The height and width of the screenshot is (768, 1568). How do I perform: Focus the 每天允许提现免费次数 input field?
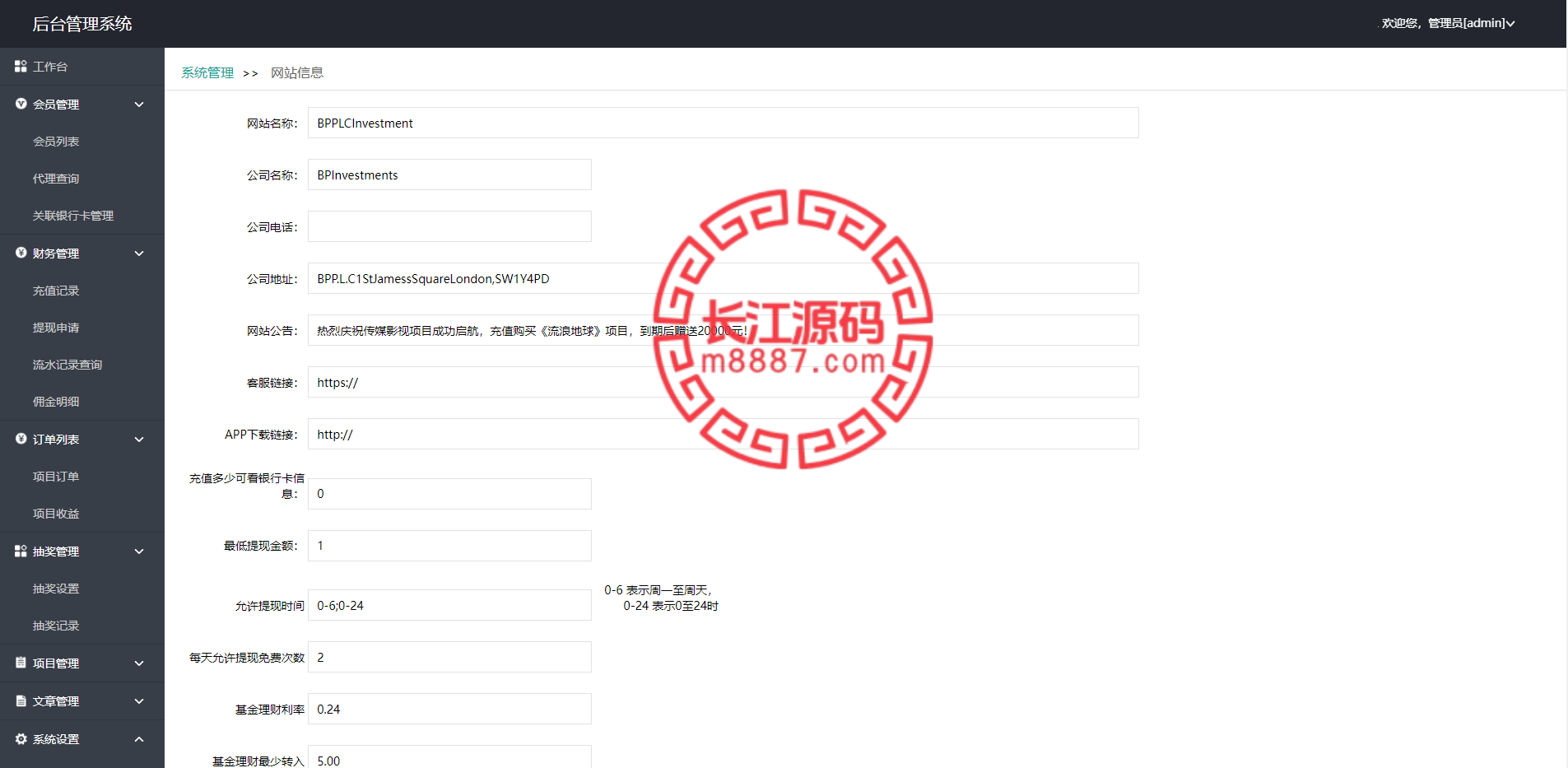pyautogui.click(x=449, y=657)
